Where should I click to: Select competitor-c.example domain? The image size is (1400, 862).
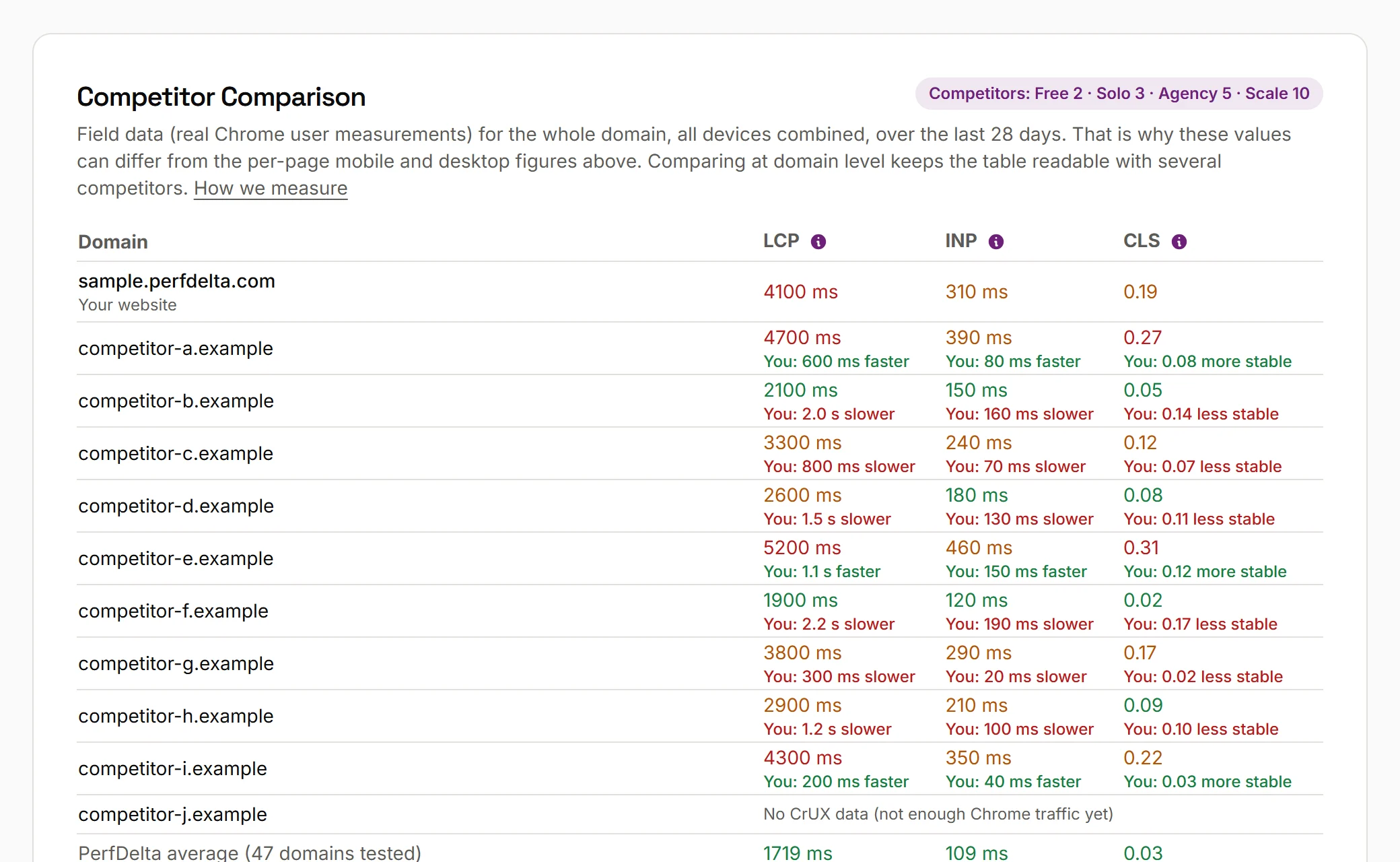click(176, 453)
